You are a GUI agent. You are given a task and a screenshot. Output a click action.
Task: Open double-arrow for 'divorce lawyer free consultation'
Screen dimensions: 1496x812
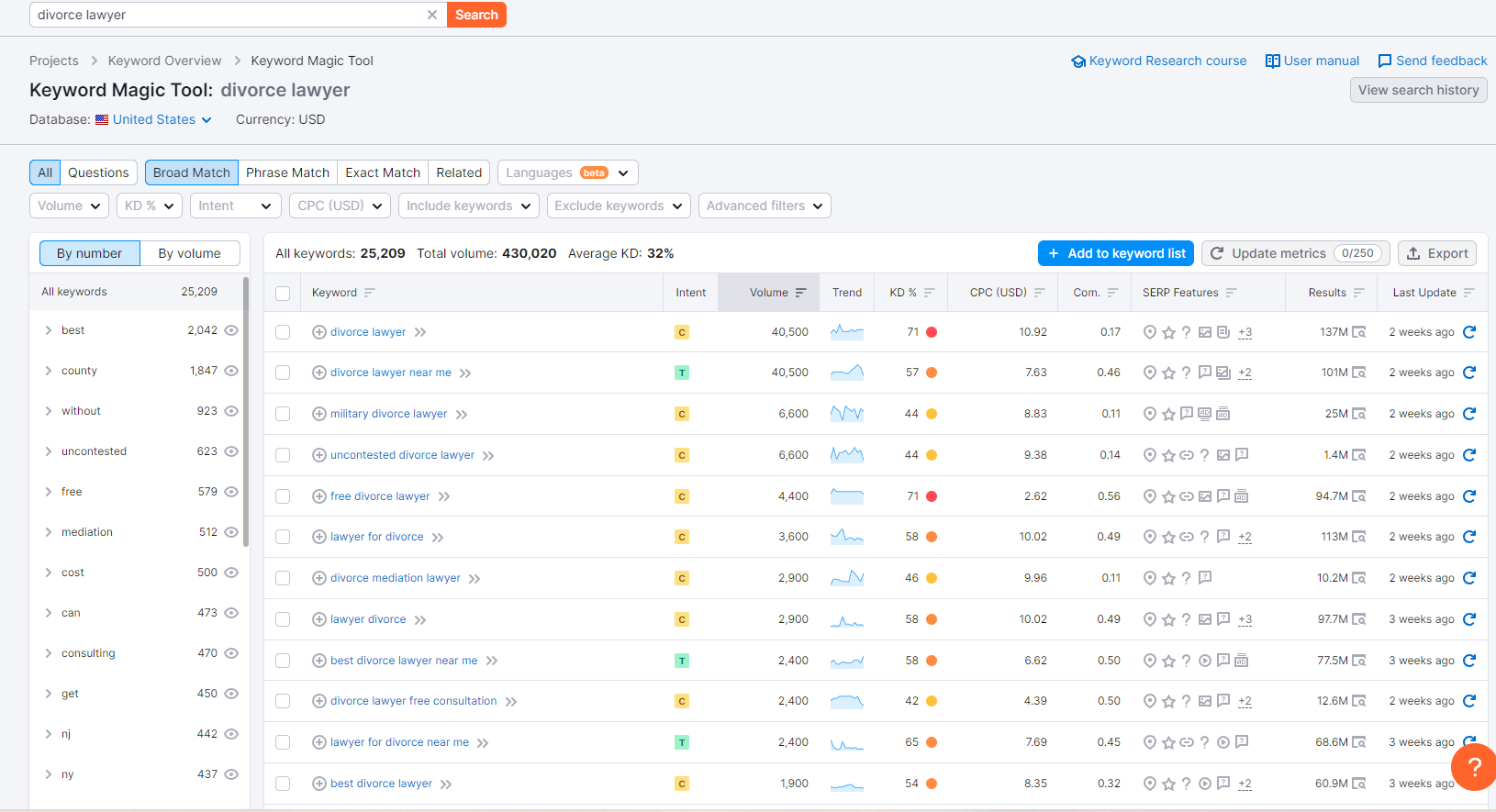511,702
